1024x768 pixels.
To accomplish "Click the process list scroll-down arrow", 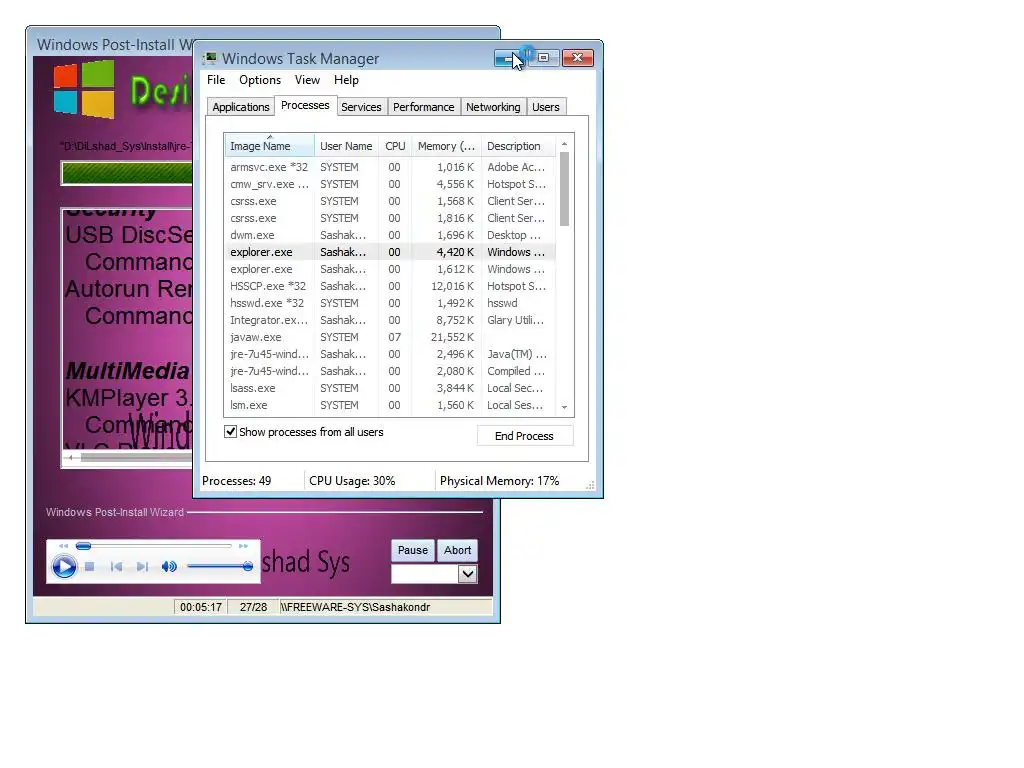I will click(x=564, y=408).
